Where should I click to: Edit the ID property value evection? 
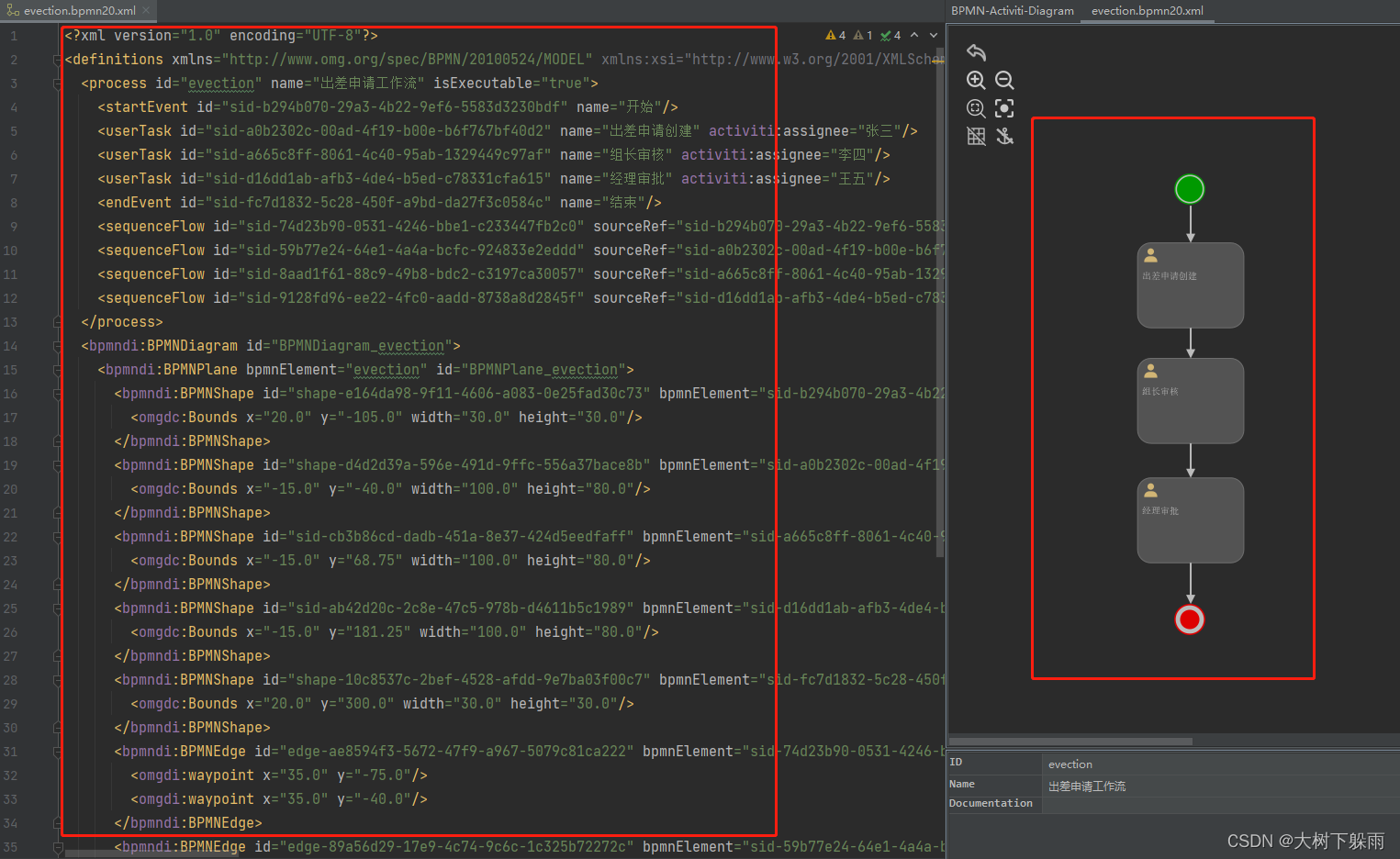pyautogui.click(x=1222, y=764)
